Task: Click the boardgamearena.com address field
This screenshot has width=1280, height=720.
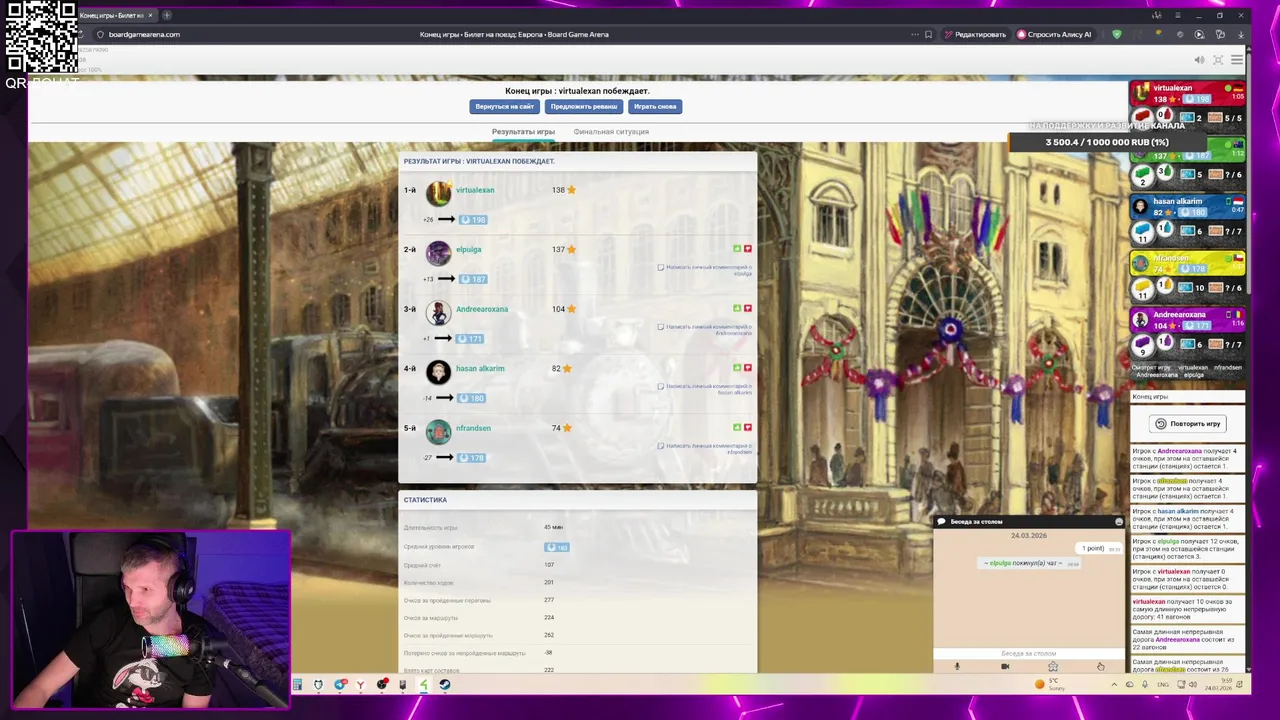Action: 144,34
